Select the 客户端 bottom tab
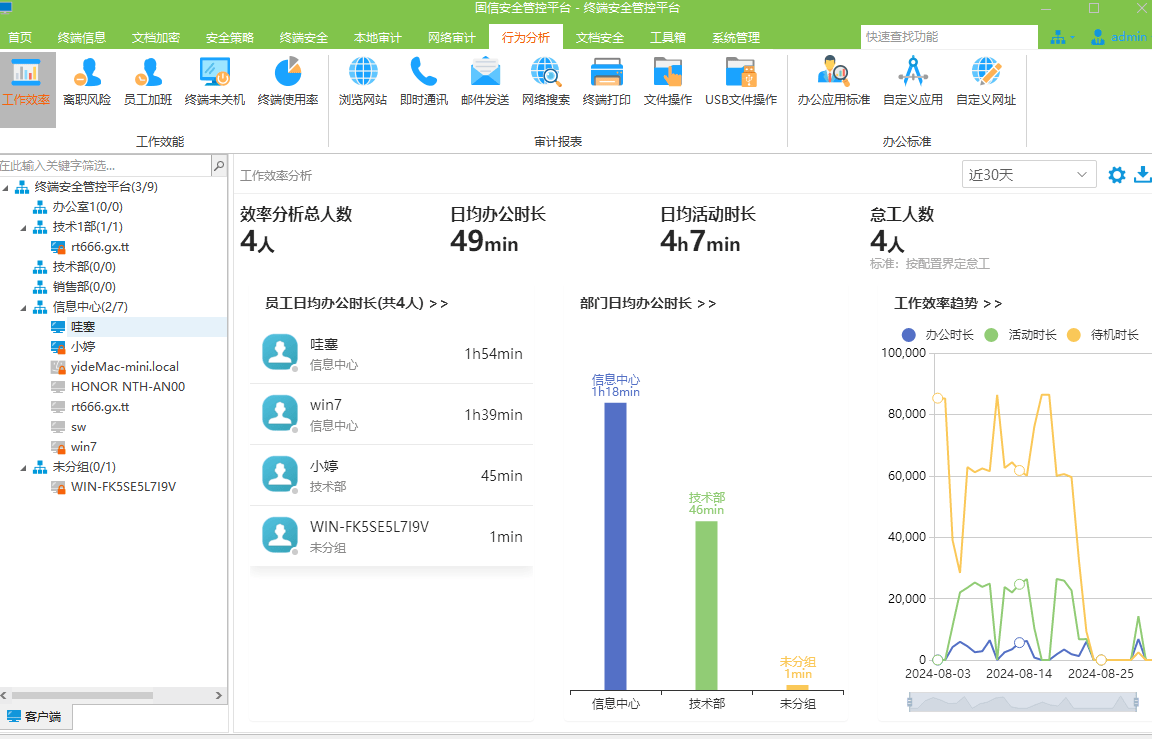The width and height of the screenshot is (1152, 739). 36,716
